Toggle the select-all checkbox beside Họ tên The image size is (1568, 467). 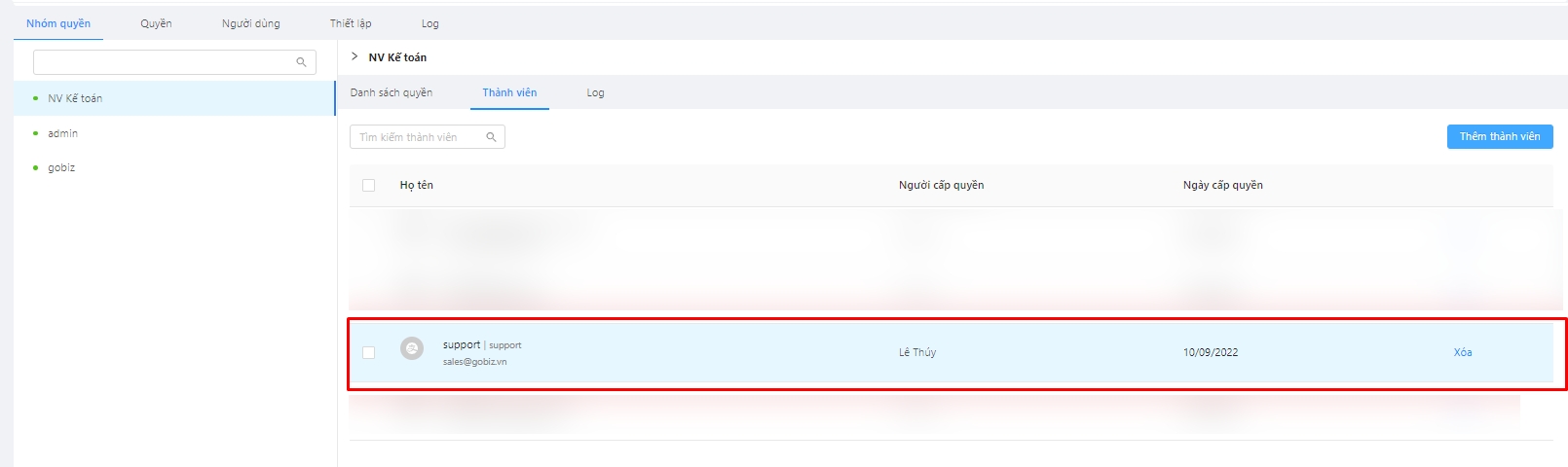click(368, 185)
